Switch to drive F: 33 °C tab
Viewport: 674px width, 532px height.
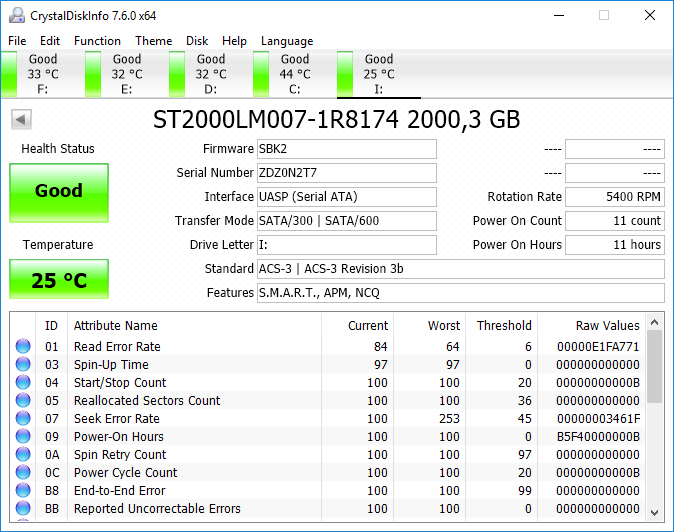pos(42,74)
